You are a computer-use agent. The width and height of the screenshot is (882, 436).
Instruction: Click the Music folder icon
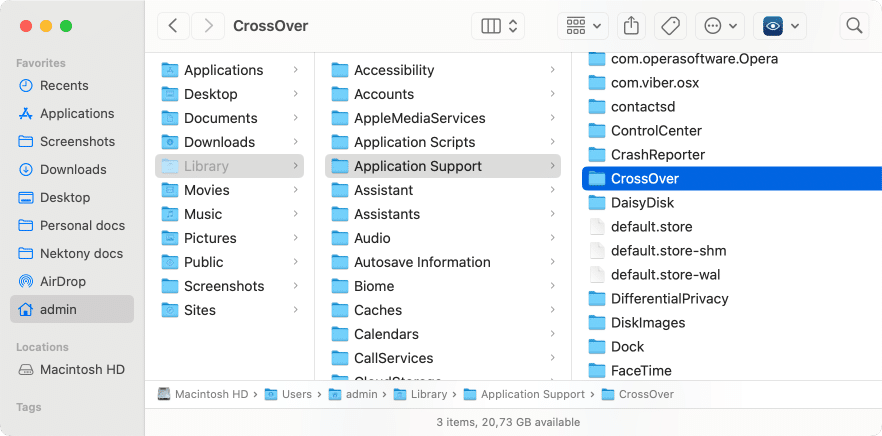(170, 214)
